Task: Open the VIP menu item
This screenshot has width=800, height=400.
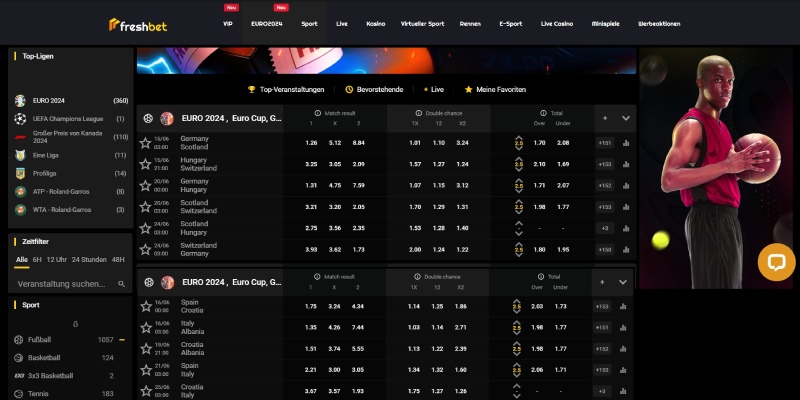Action: click(x=228, y=24)
